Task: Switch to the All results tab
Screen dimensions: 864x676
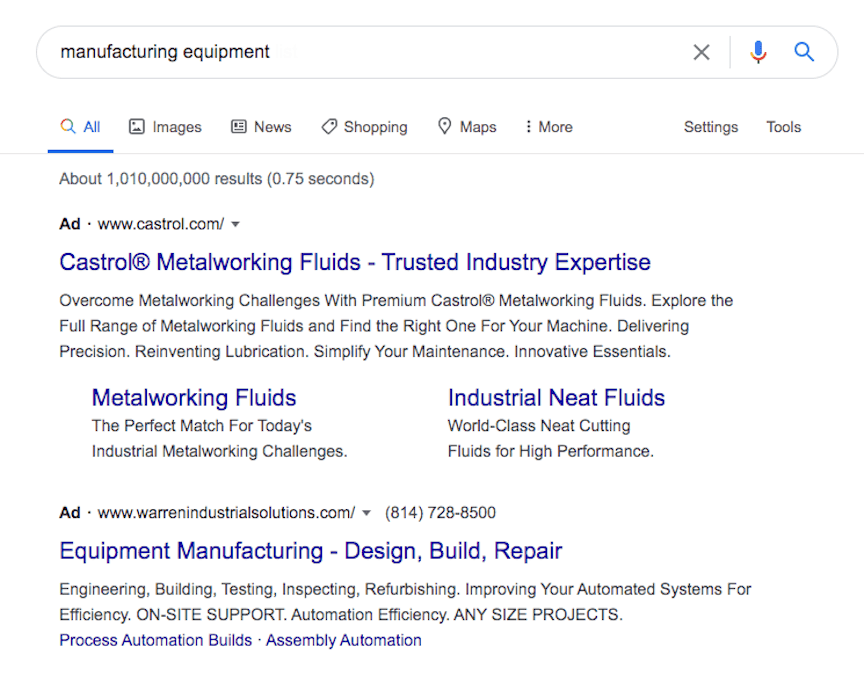Action: pyautogui.click(x=80, y=127)
